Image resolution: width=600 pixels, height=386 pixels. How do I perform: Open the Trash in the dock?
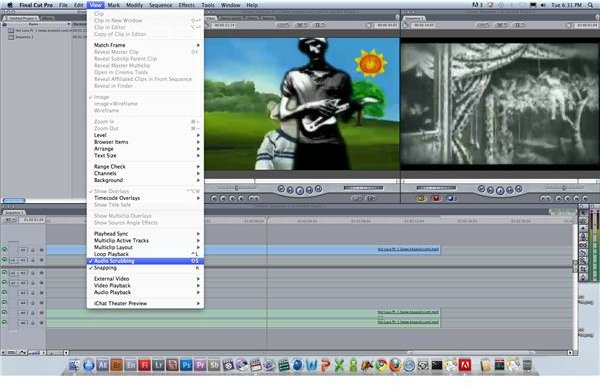527,365
